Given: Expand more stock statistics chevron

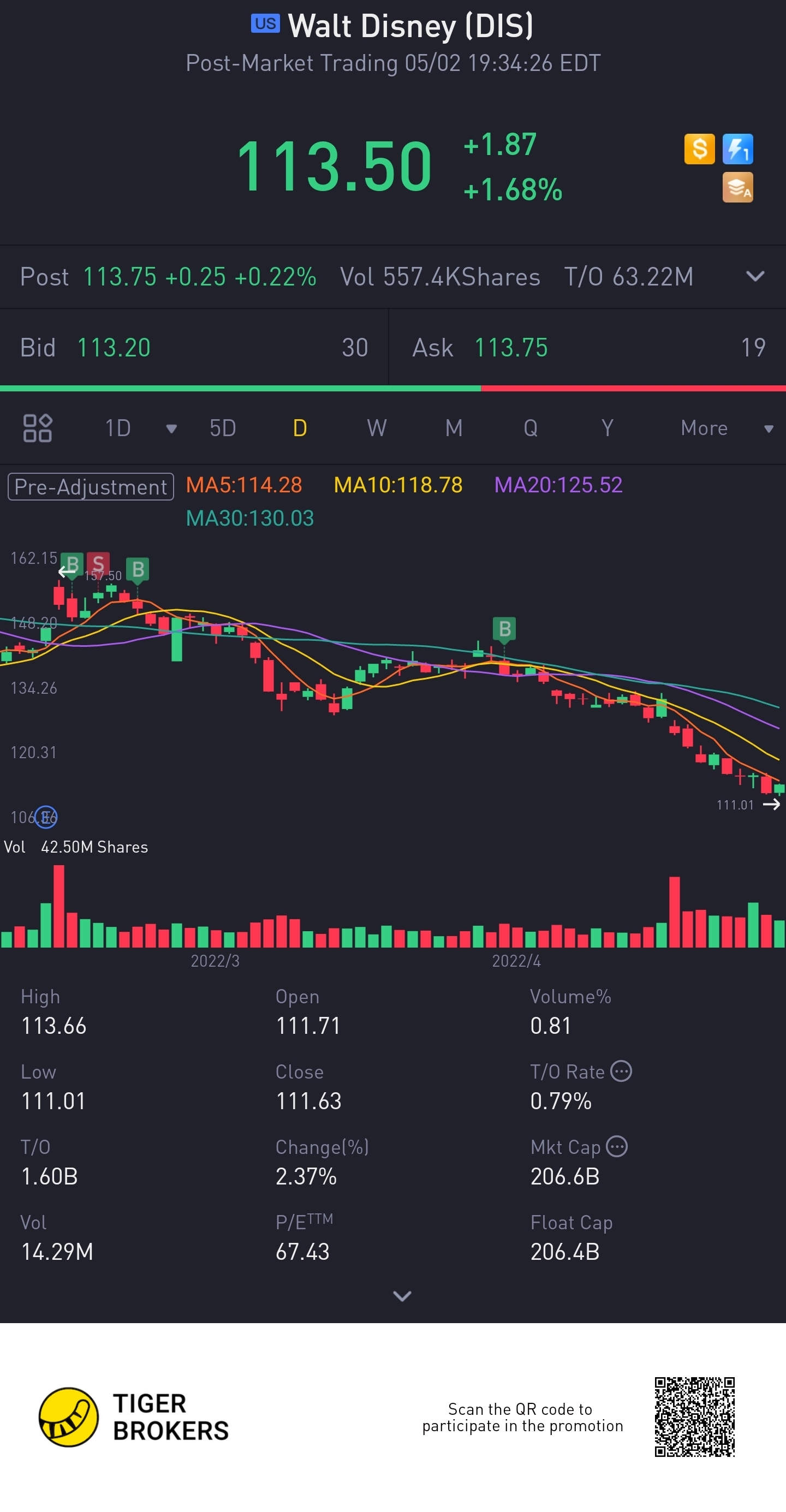Looking at the screenshot, I should 402,1295.
